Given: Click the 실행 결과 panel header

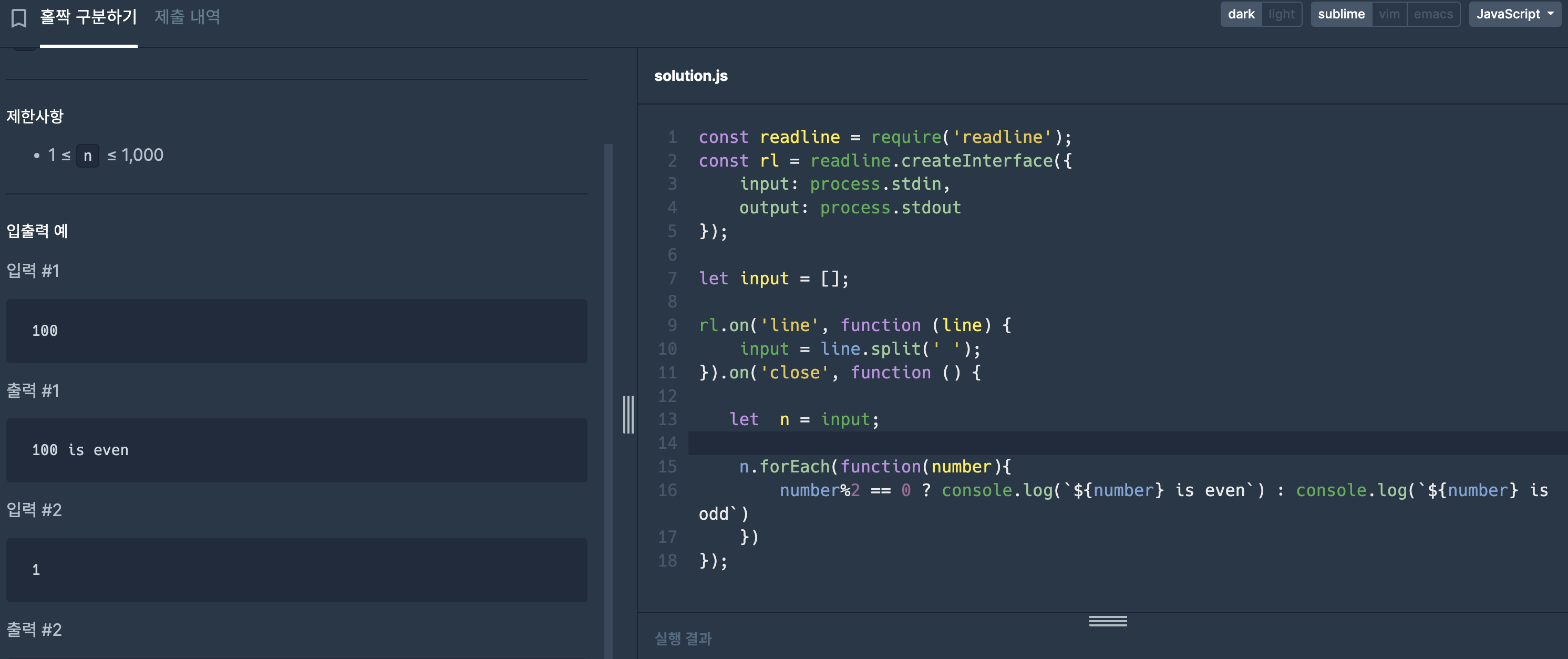Looking at the screenshot, I should point(683,639).
